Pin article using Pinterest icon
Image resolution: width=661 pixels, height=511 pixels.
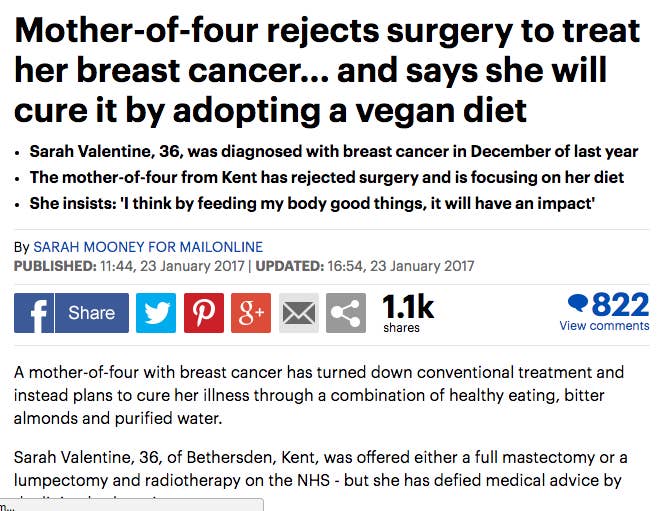click(x=204, y=313)
